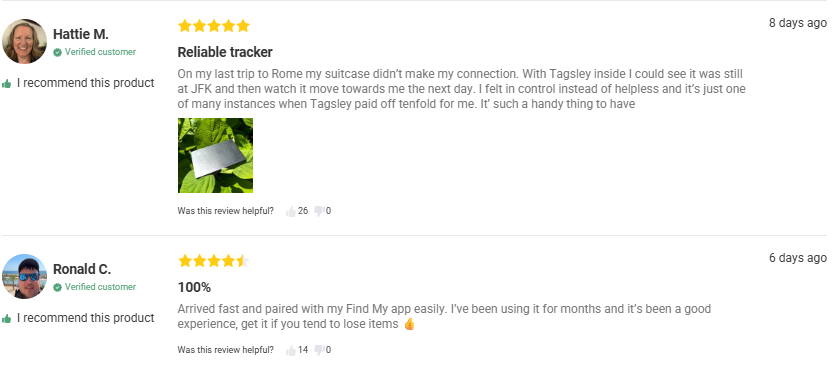Click the '6 days ago' timestamp
This screenshot has width=833, height=374.
click(798, 258)
